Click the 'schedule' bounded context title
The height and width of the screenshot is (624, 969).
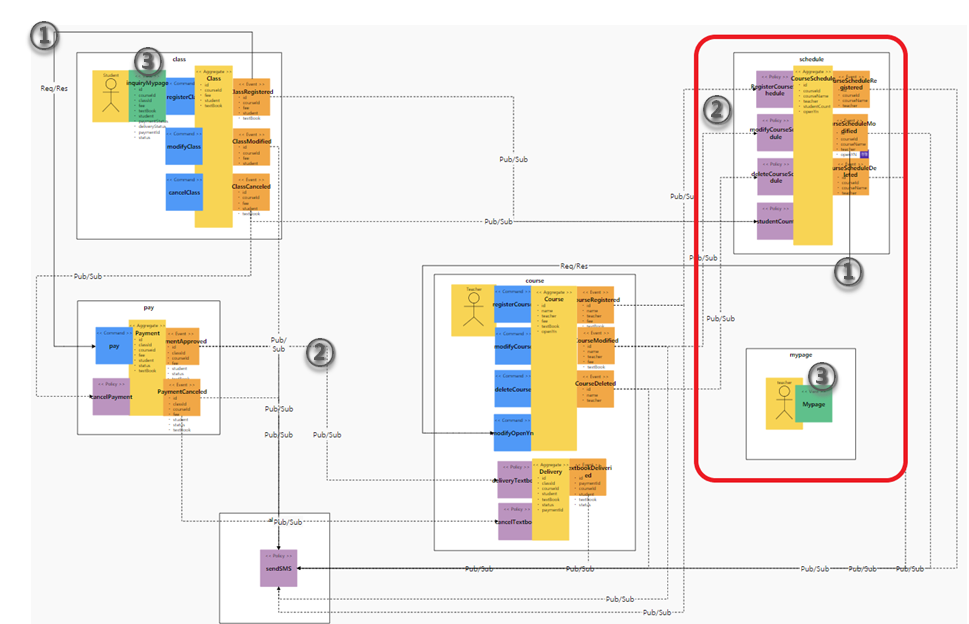pyautogui.click(x=811, y=59)
